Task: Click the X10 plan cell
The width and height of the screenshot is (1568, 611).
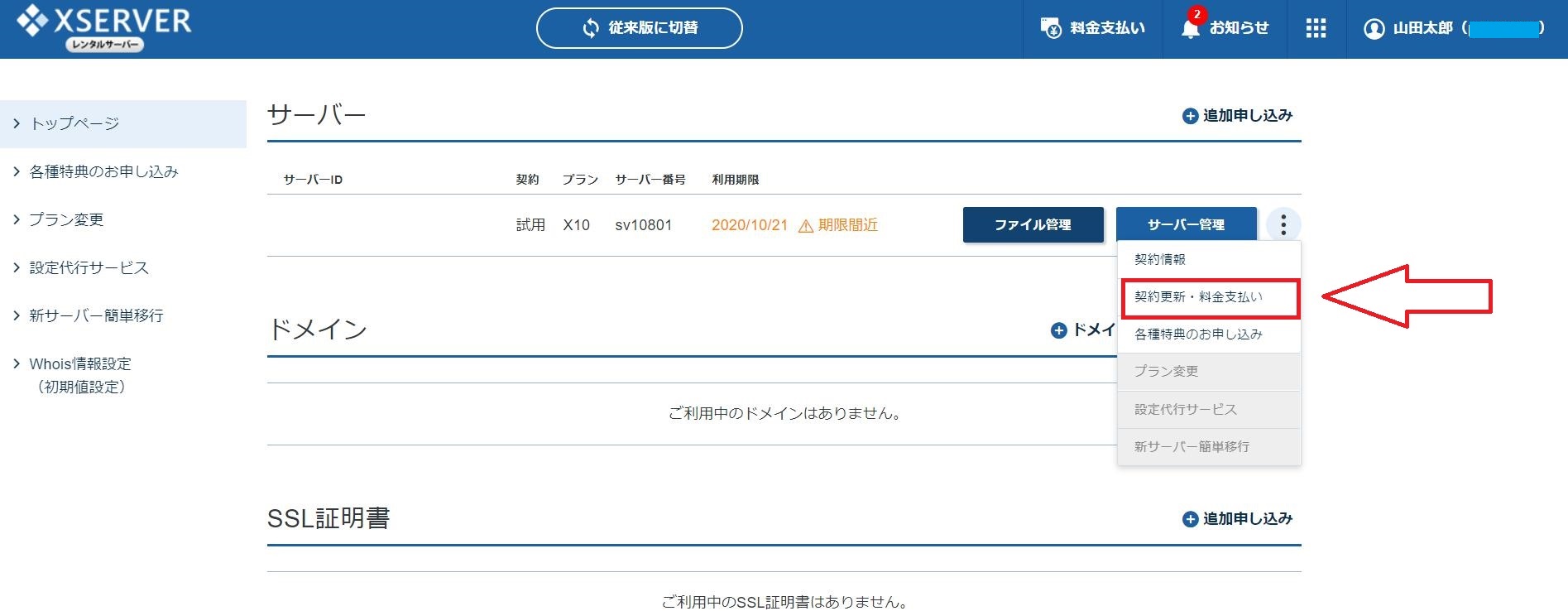Action: pyautogui.click(x=577, y=225)
